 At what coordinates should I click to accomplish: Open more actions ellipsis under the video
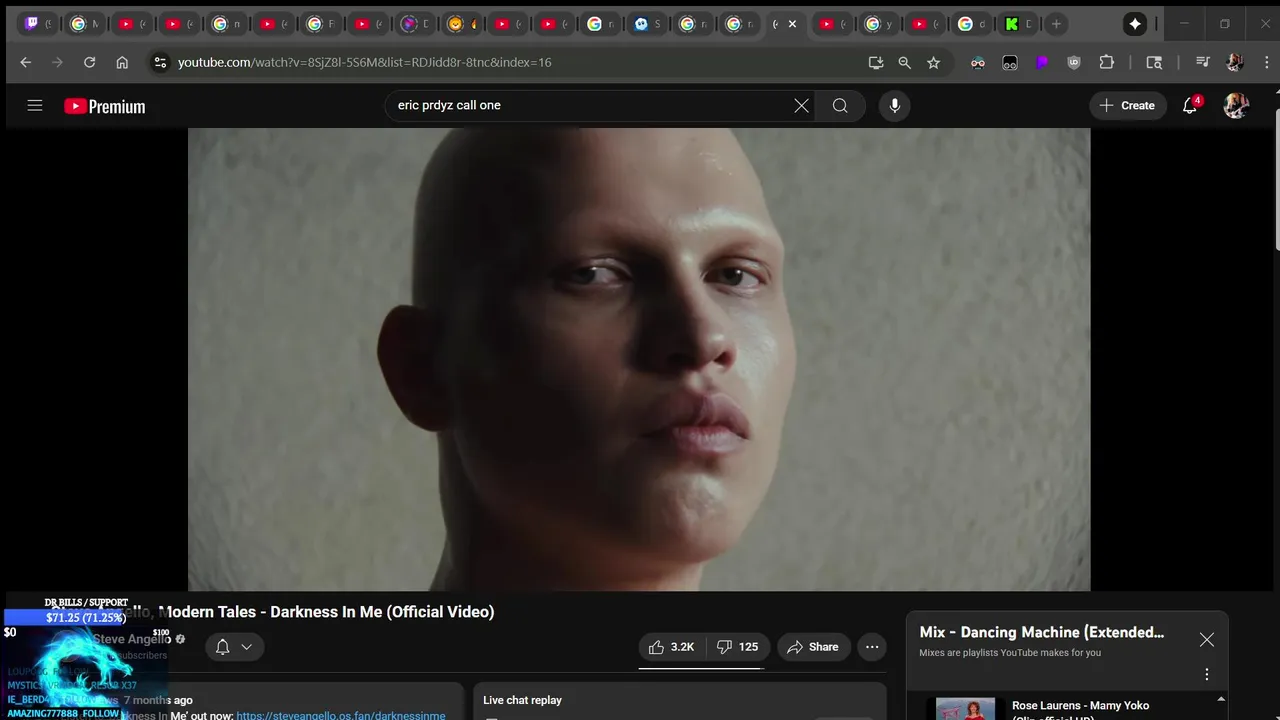(x=872, y=647)
